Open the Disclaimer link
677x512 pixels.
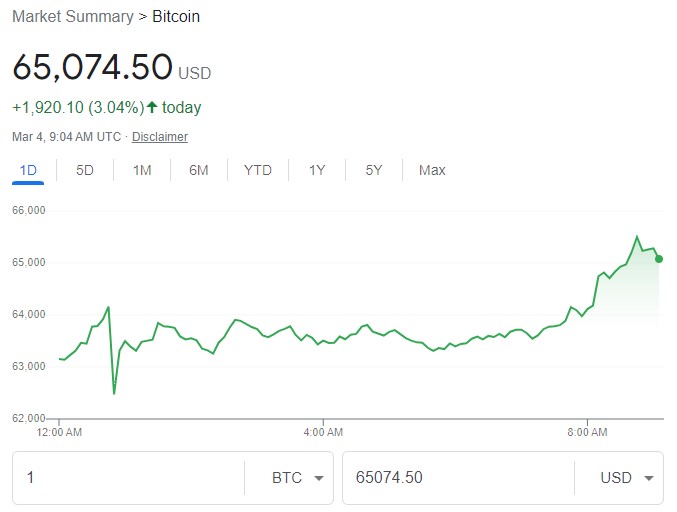click(160, 137)
